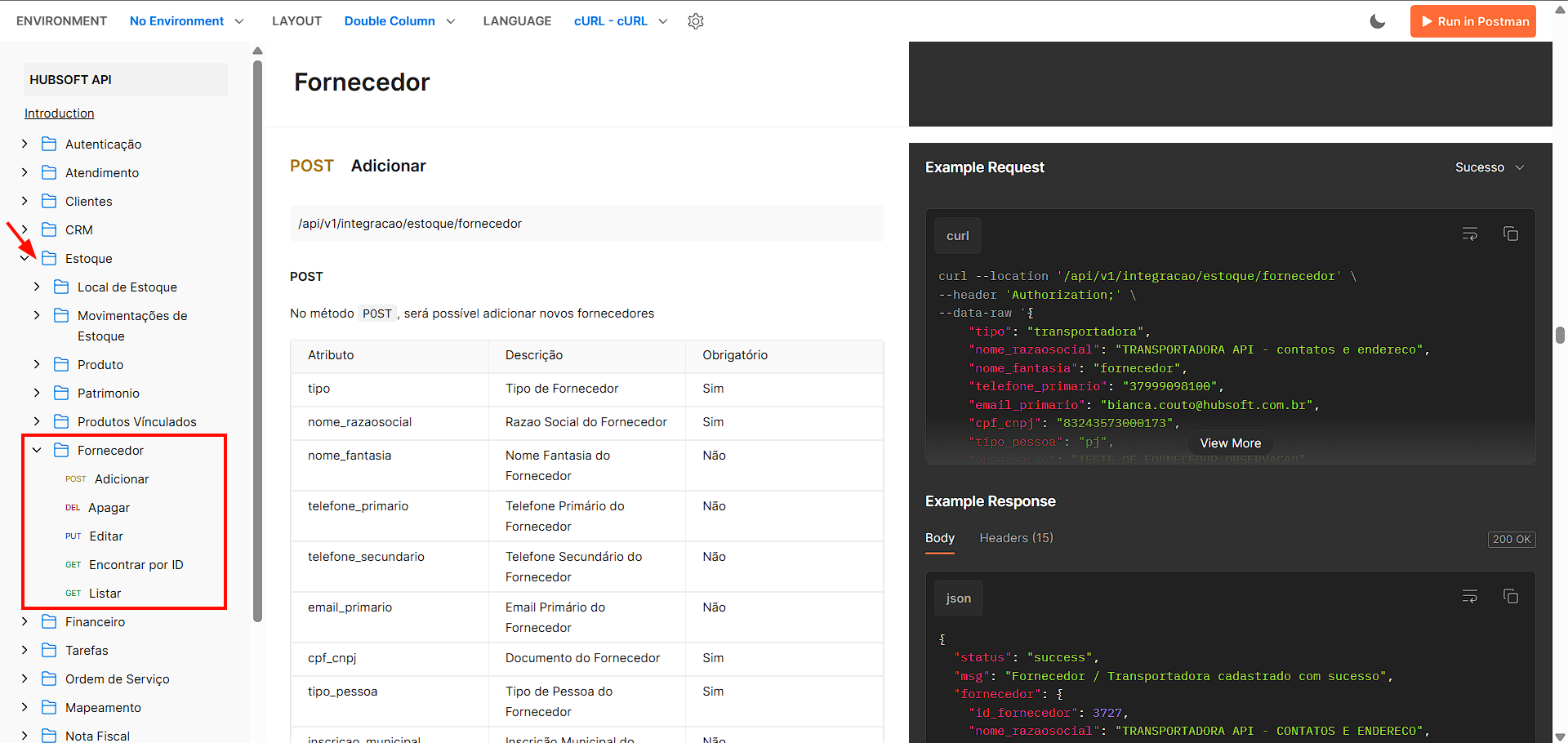Expand the Produtos Vínculados chevron
1568x743 pixels.
coord(37,421)
